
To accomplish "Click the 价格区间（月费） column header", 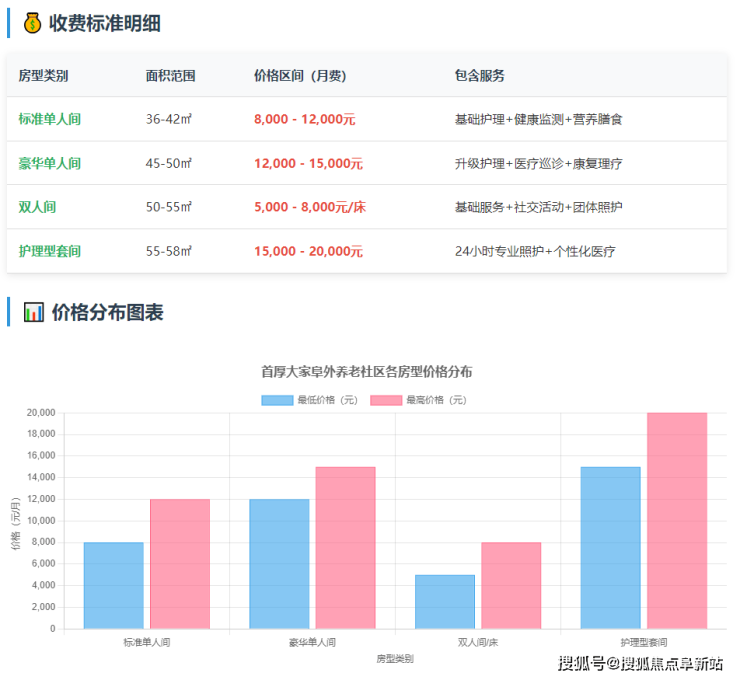I will pyautogui.click(x=300, y=76).
